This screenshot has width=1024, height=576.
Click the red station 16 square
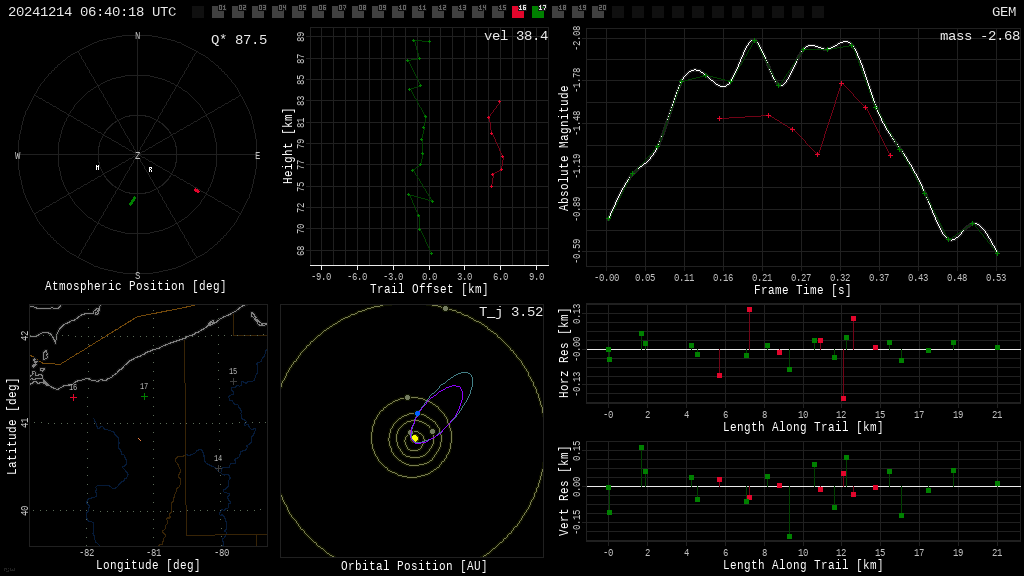click(518, 12)
